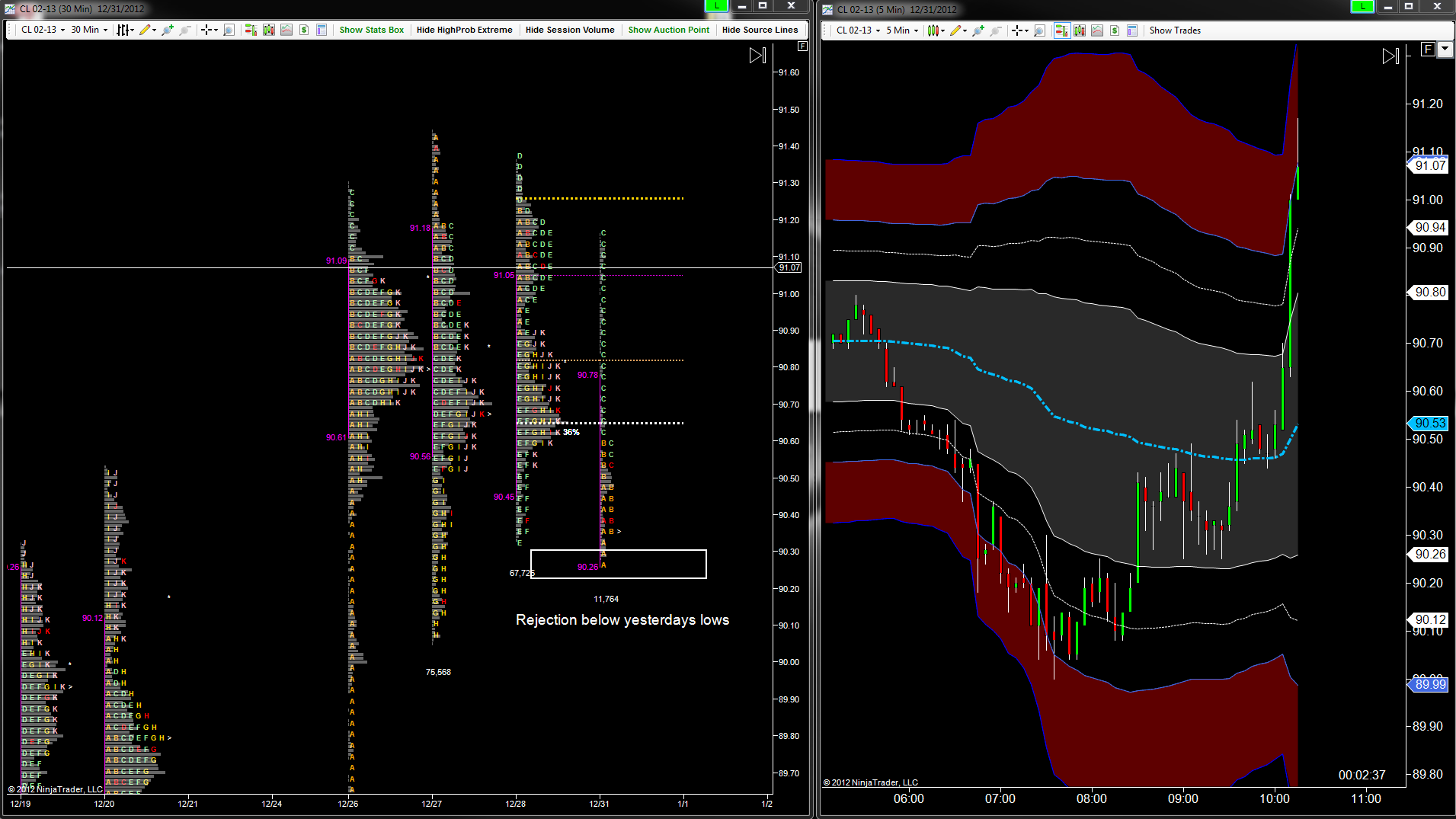
Task: Select the 'Rejection below yesterdays lows' annotation
Action: (x=622, y=620)
